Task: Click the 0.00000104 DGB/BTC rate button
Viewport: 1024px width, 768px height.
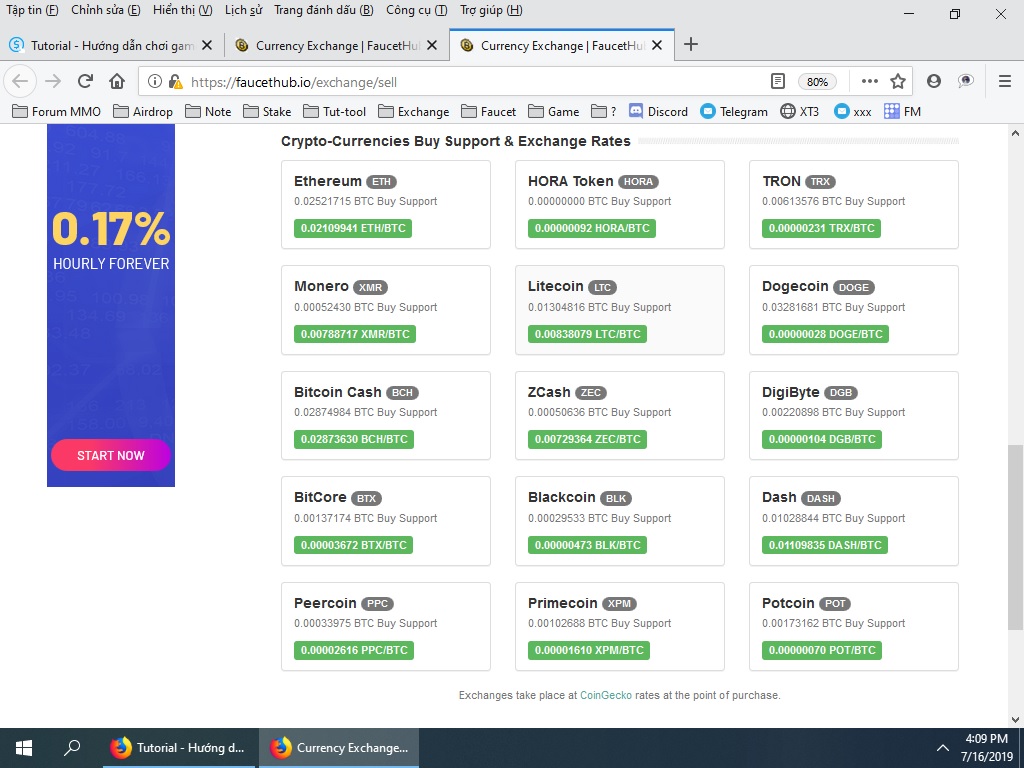Action: (x=822, y=439)
